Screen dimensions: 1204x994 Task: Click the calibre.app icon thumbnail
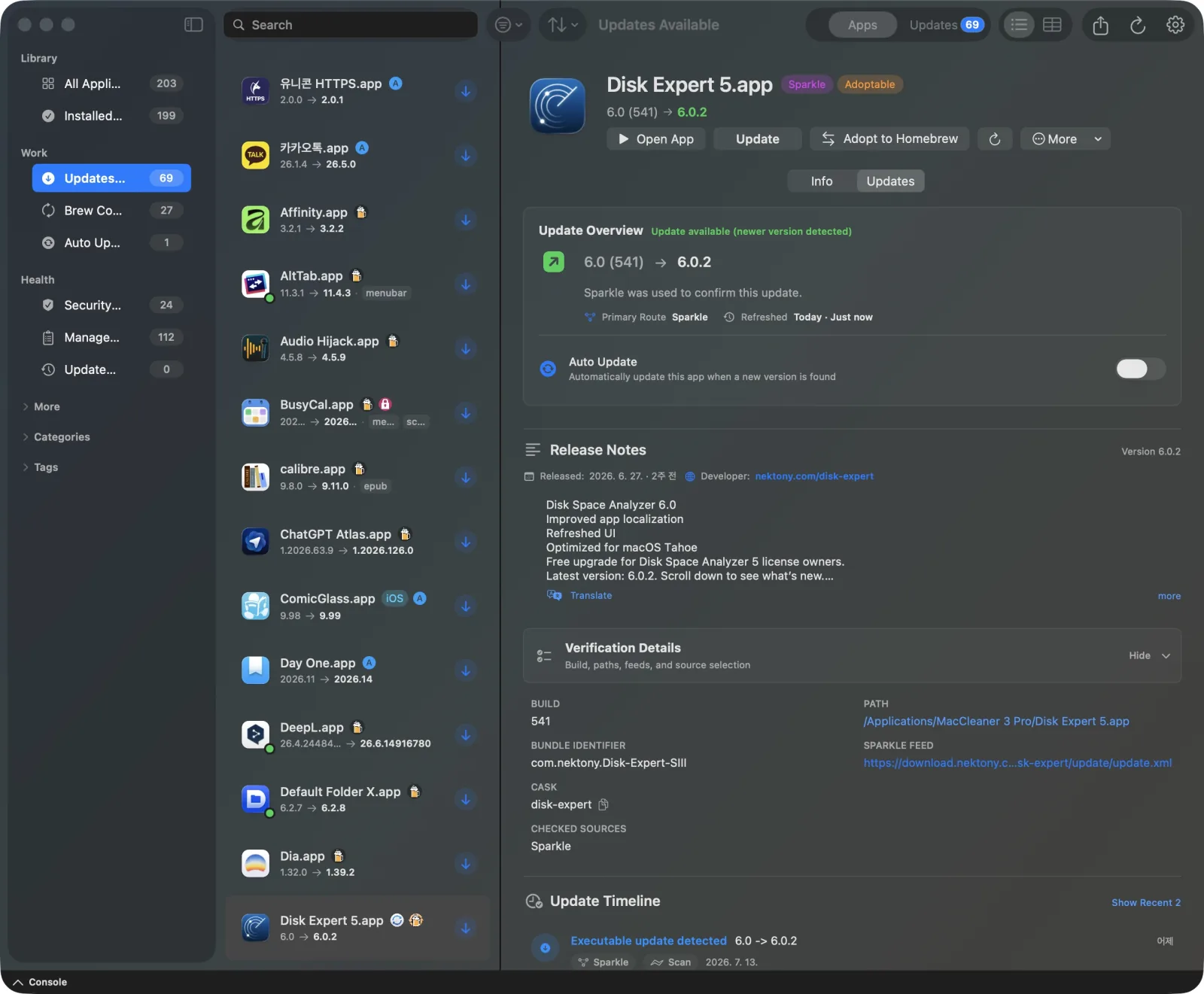point(255,477)
